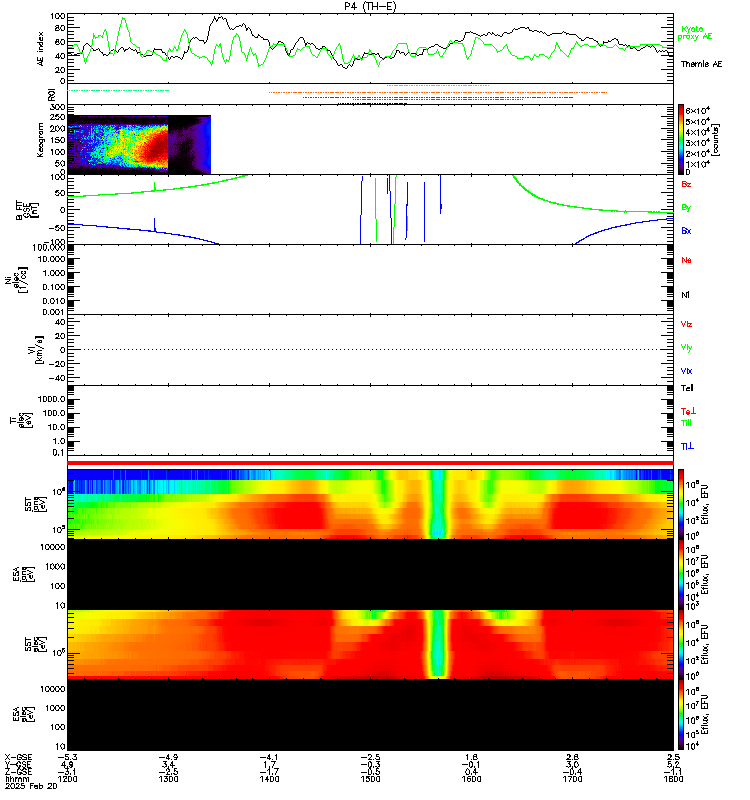Click the Ti elec [eV] axis label
The height and width of the screenshot is (800, 750).
pyautogui.click(x=22, y=420)
